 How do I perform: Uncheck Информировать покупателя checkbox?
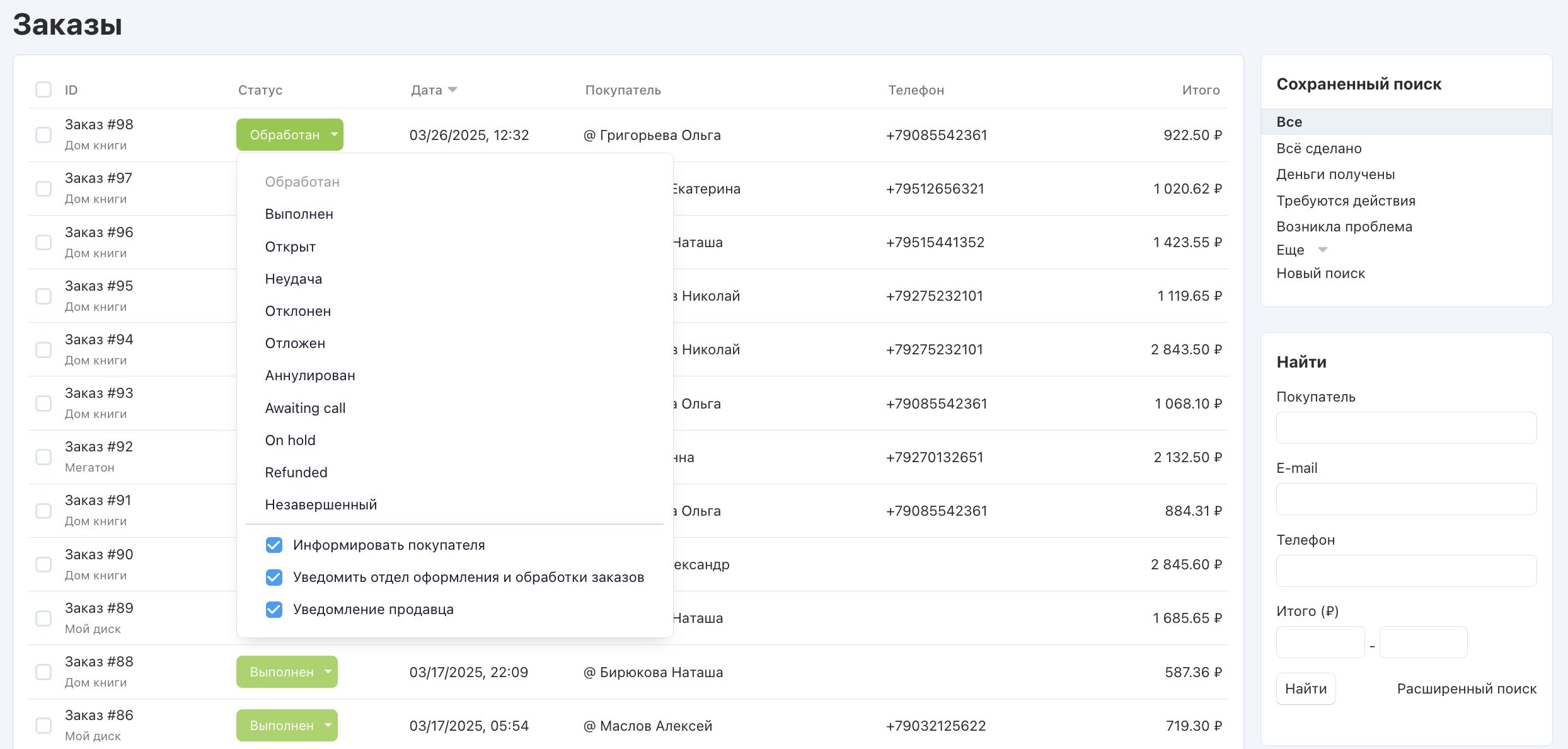(x=274, y=545)
